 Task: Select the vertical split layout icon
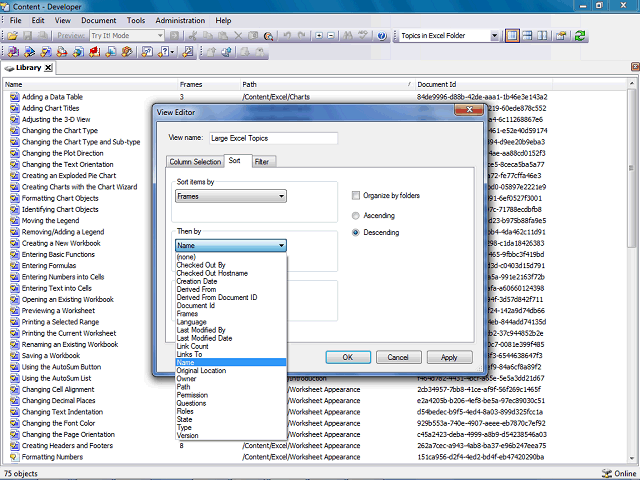pyautogui.click(x=542, y=36)
